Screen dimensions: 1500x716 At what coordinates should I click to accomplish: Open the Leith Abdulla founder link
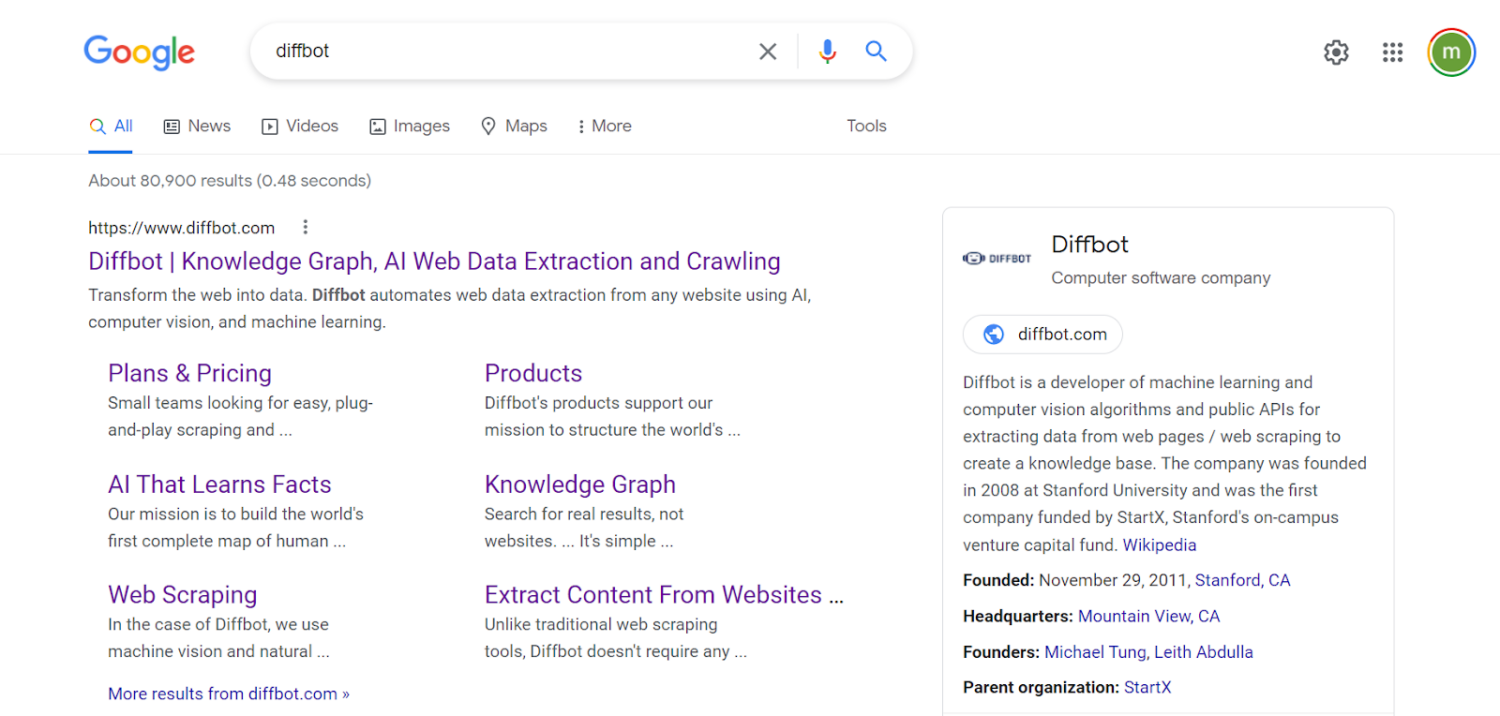point(1204,652)
